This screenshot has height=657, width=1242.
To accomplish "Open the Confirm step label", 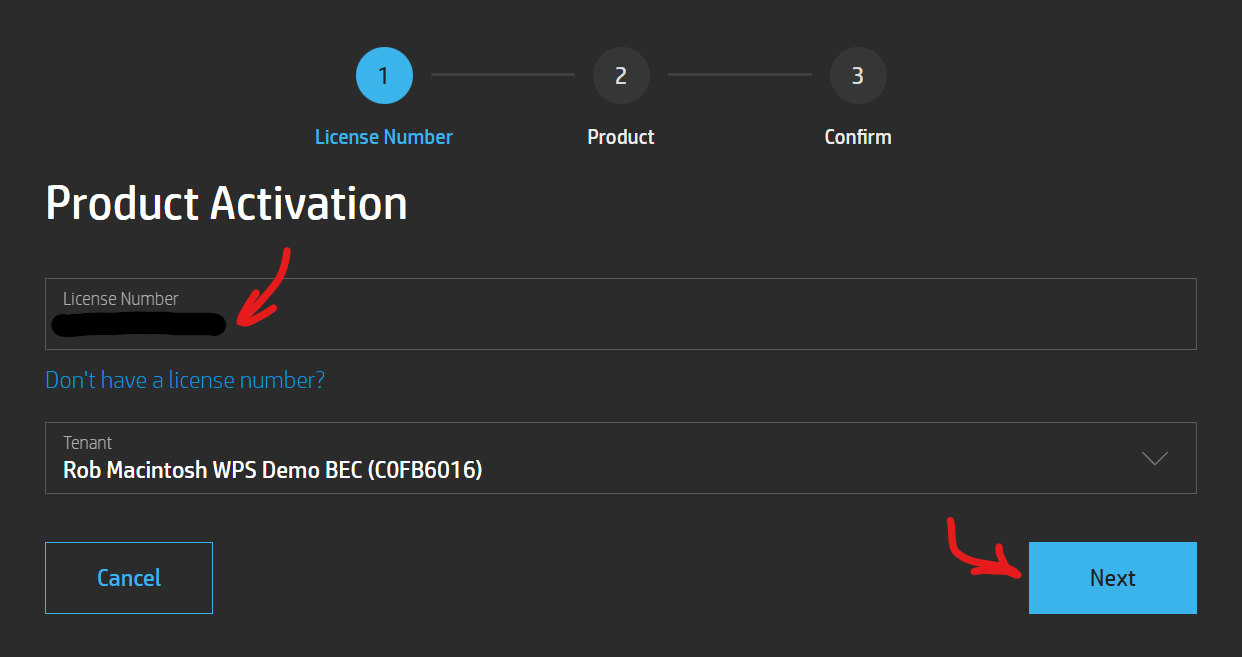I will point(858,137).
